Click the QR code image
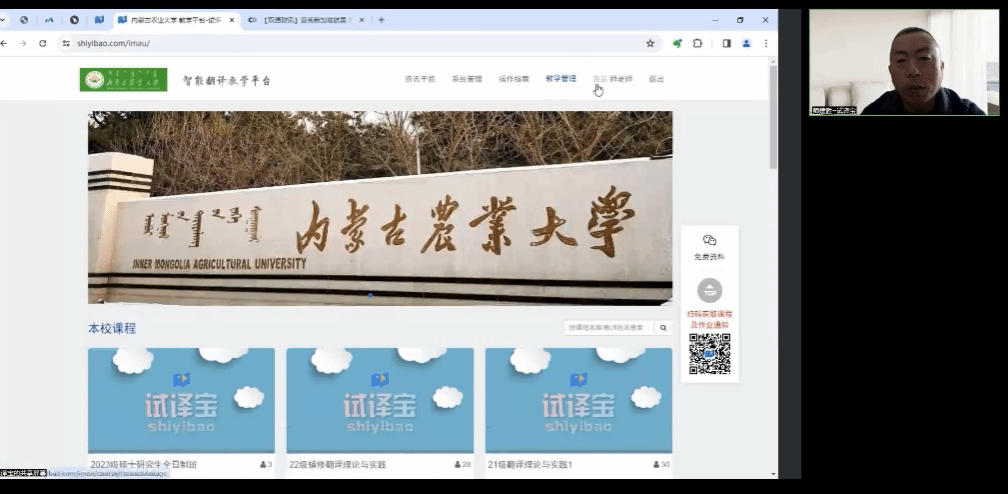The image size is (1008, 494). pyautogui.click(x=710, y=354)
